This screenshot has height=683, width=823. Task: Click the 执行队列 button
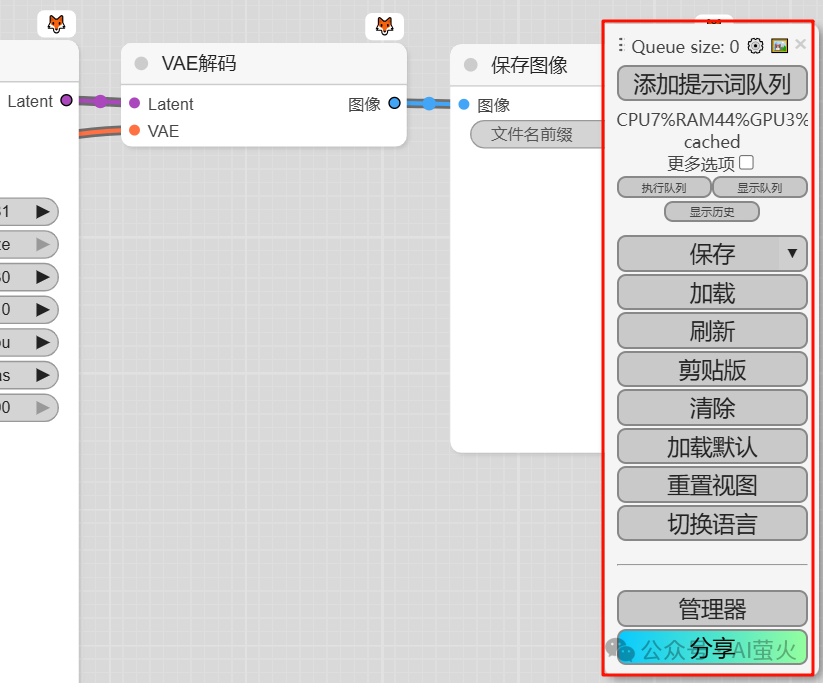tap(664, 187)
